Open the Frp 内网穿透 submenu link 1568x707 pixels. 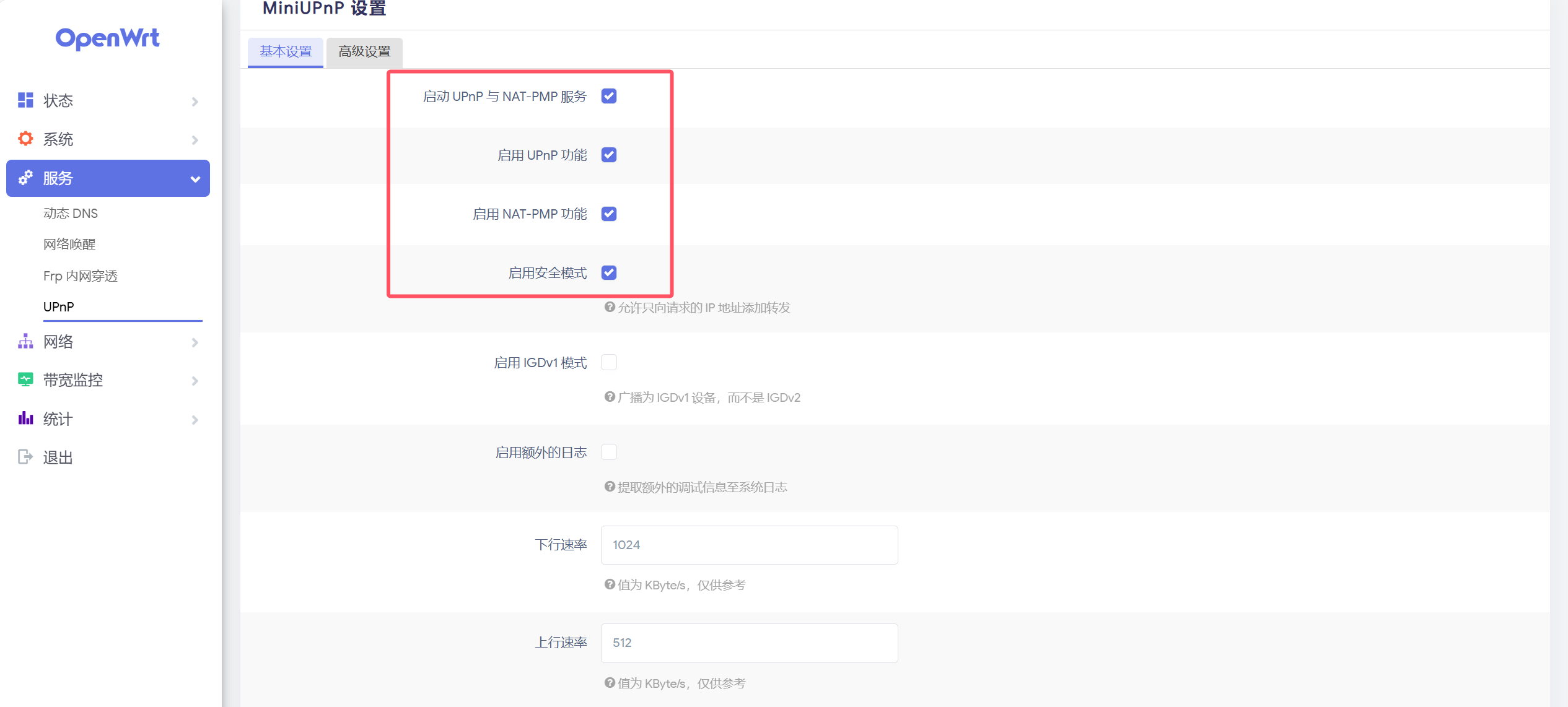tap(81, 276)
